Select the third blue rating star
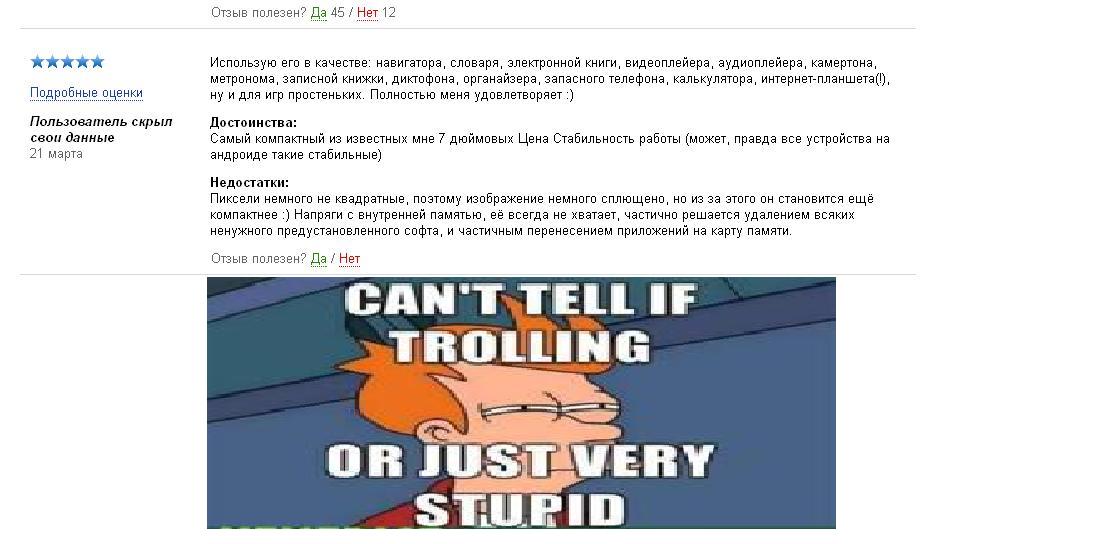This screenshot has height=544, width=1095. 67,61
